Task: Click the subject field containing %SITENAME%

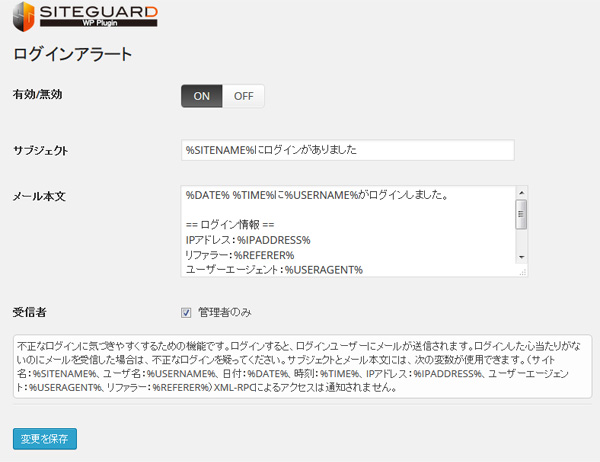Action: point(347,150)
